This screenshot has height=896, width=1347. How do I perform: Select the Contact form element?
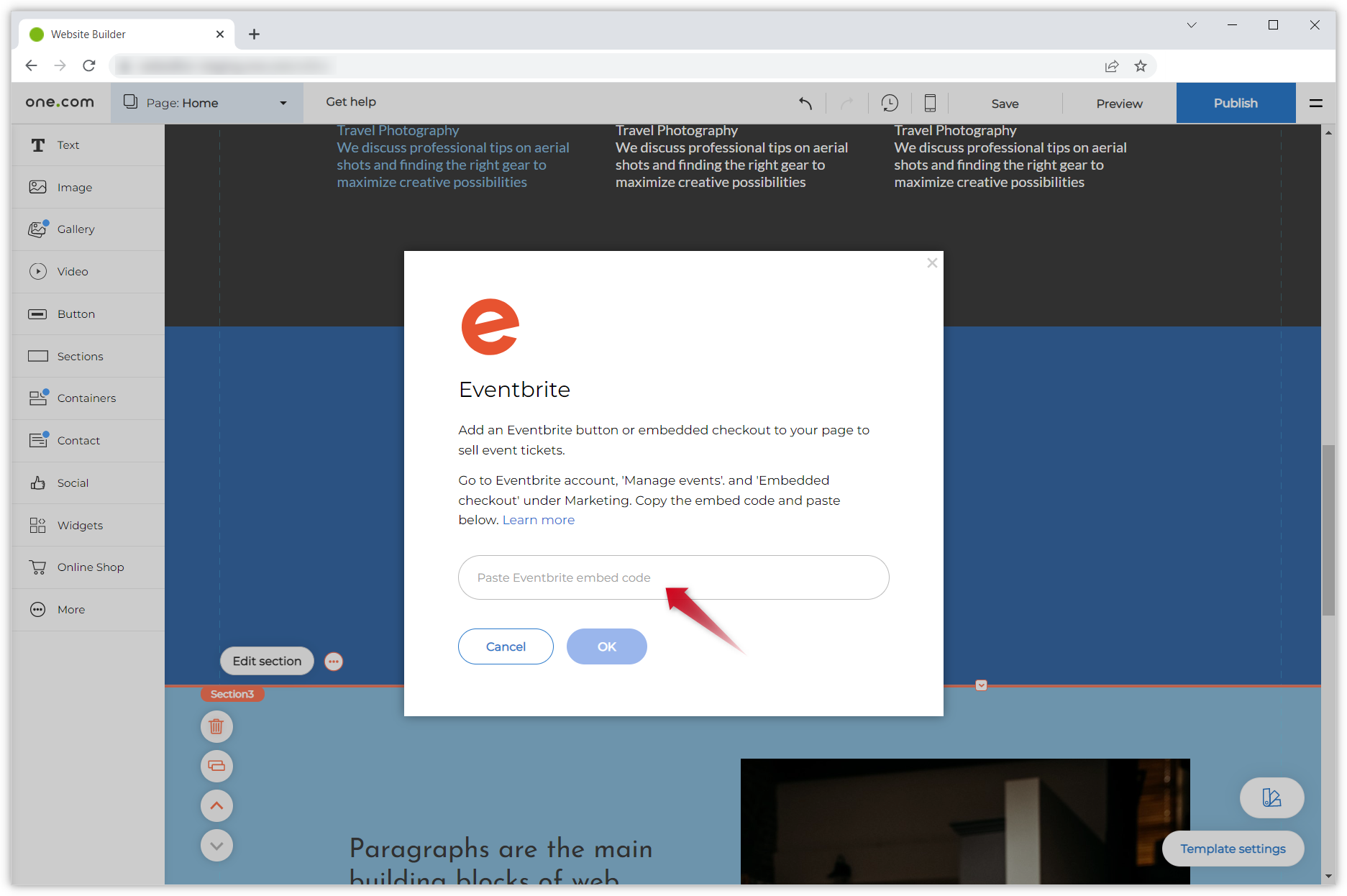[x=78, y=440]
